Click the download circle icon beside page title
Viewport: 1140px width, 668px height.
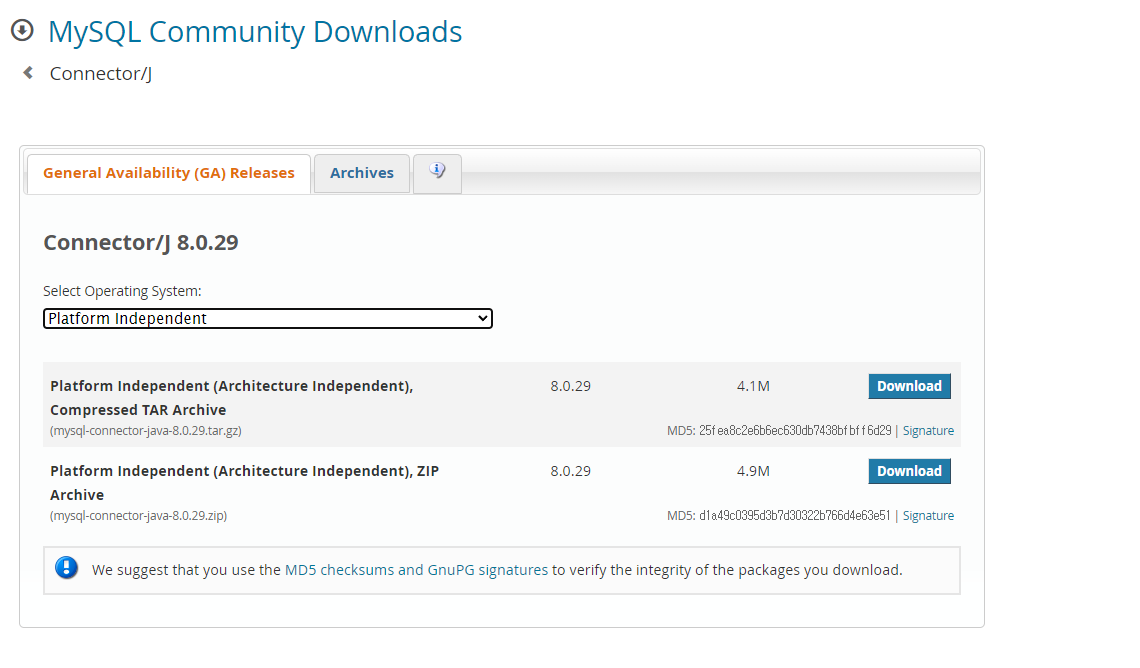(22, 31)
